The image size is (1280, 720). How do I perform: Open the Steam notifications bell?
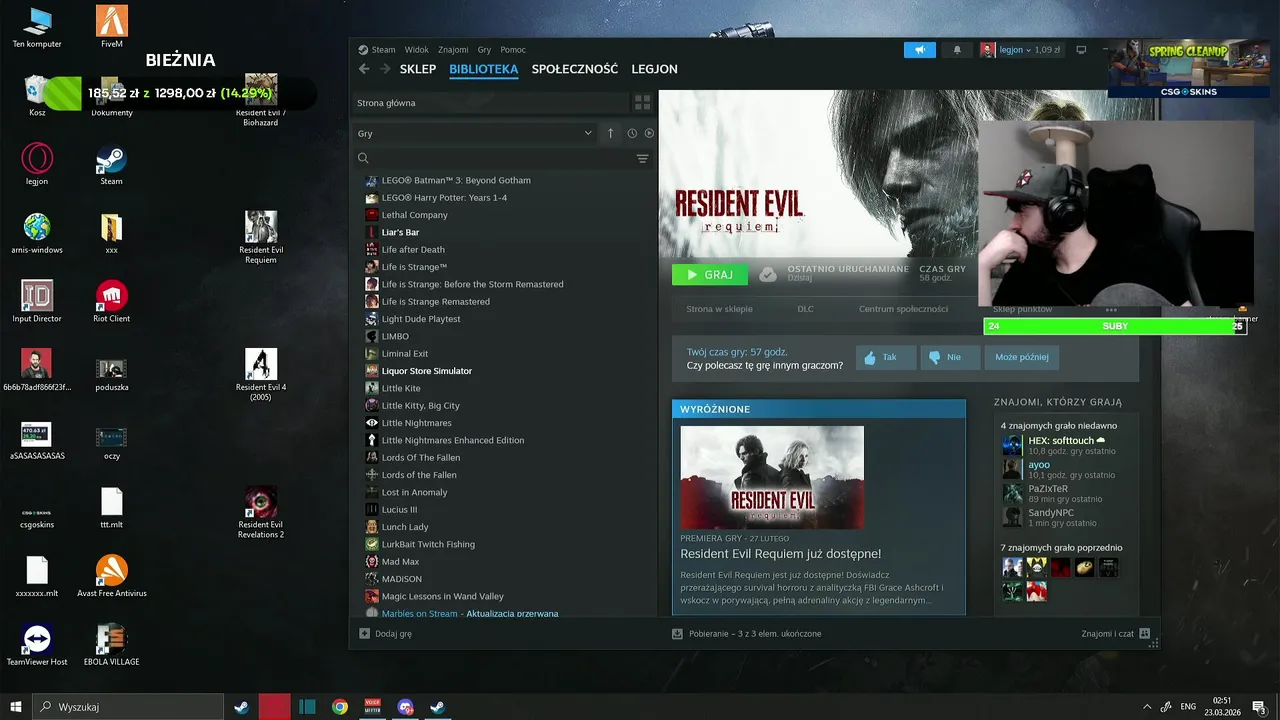(x=957, y=50)
